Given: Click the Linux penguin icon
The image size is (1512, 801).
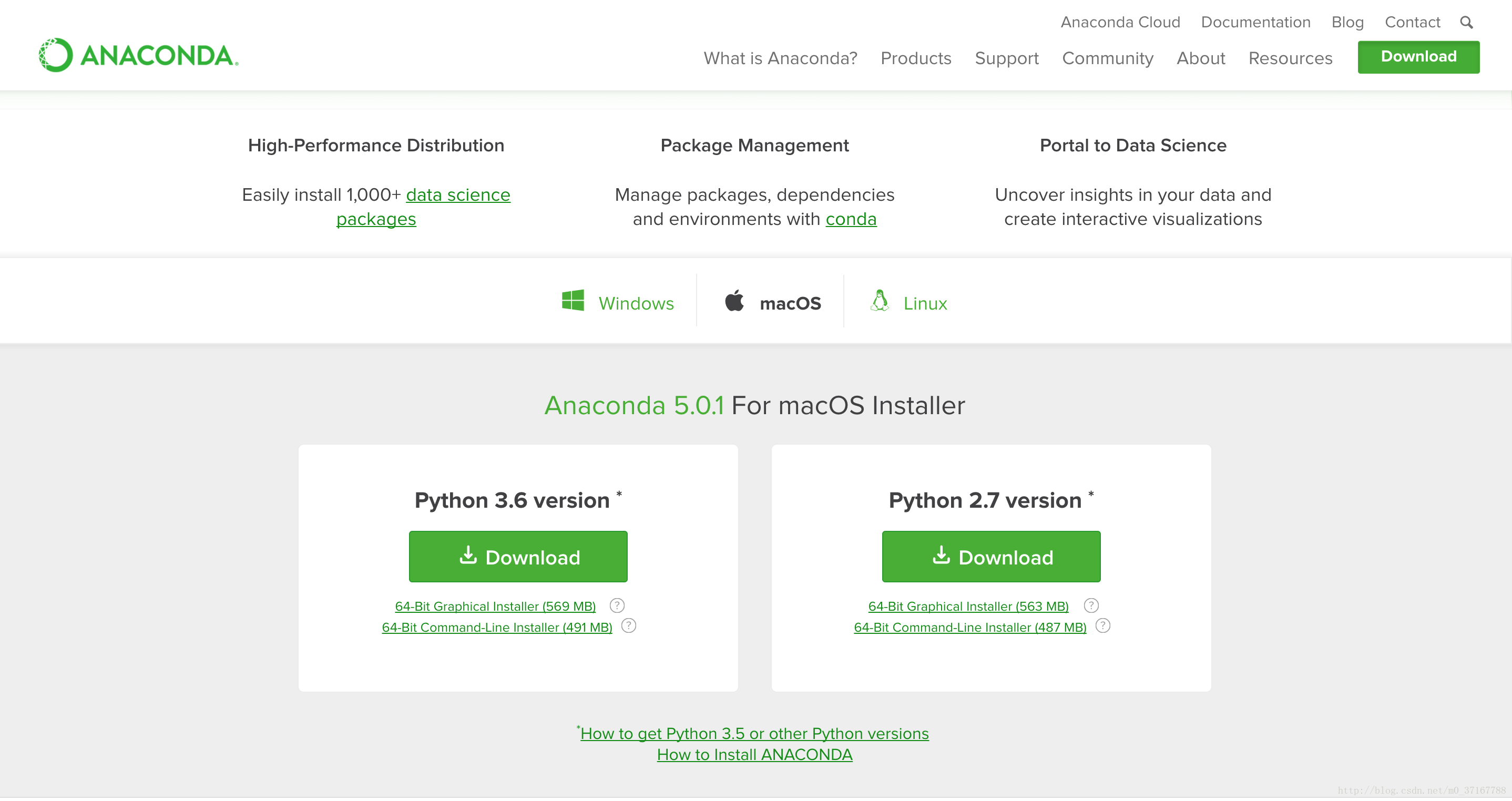Looking at the screenshot, I should [879, 301].
